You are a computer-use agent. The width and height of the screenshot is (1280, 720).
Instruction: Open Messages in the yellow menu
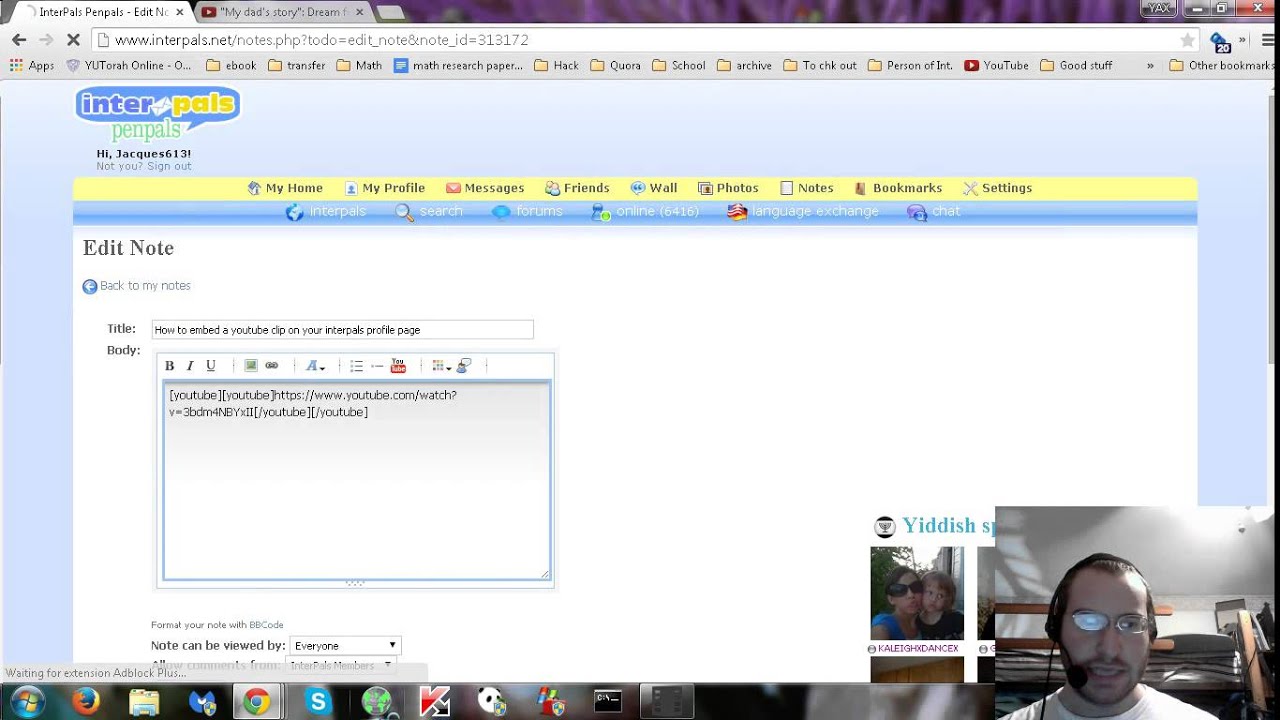485,188
